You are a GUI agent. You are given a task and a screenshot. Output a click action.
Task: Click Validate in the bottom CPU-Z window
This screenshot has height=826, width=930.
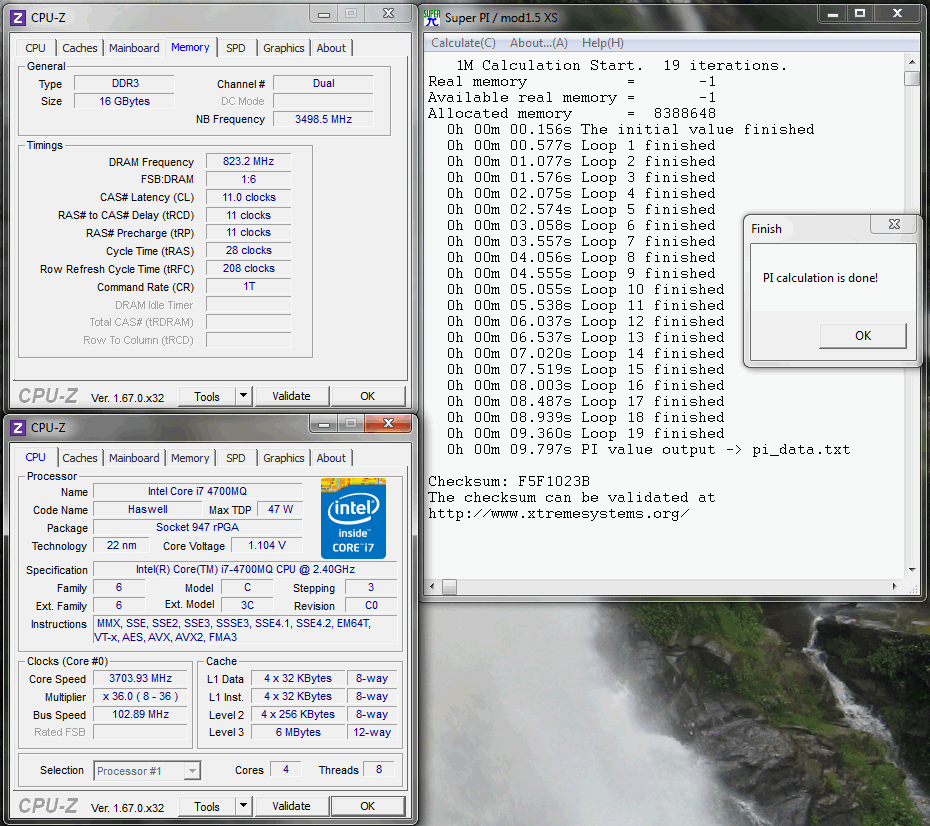coord(291,806)
